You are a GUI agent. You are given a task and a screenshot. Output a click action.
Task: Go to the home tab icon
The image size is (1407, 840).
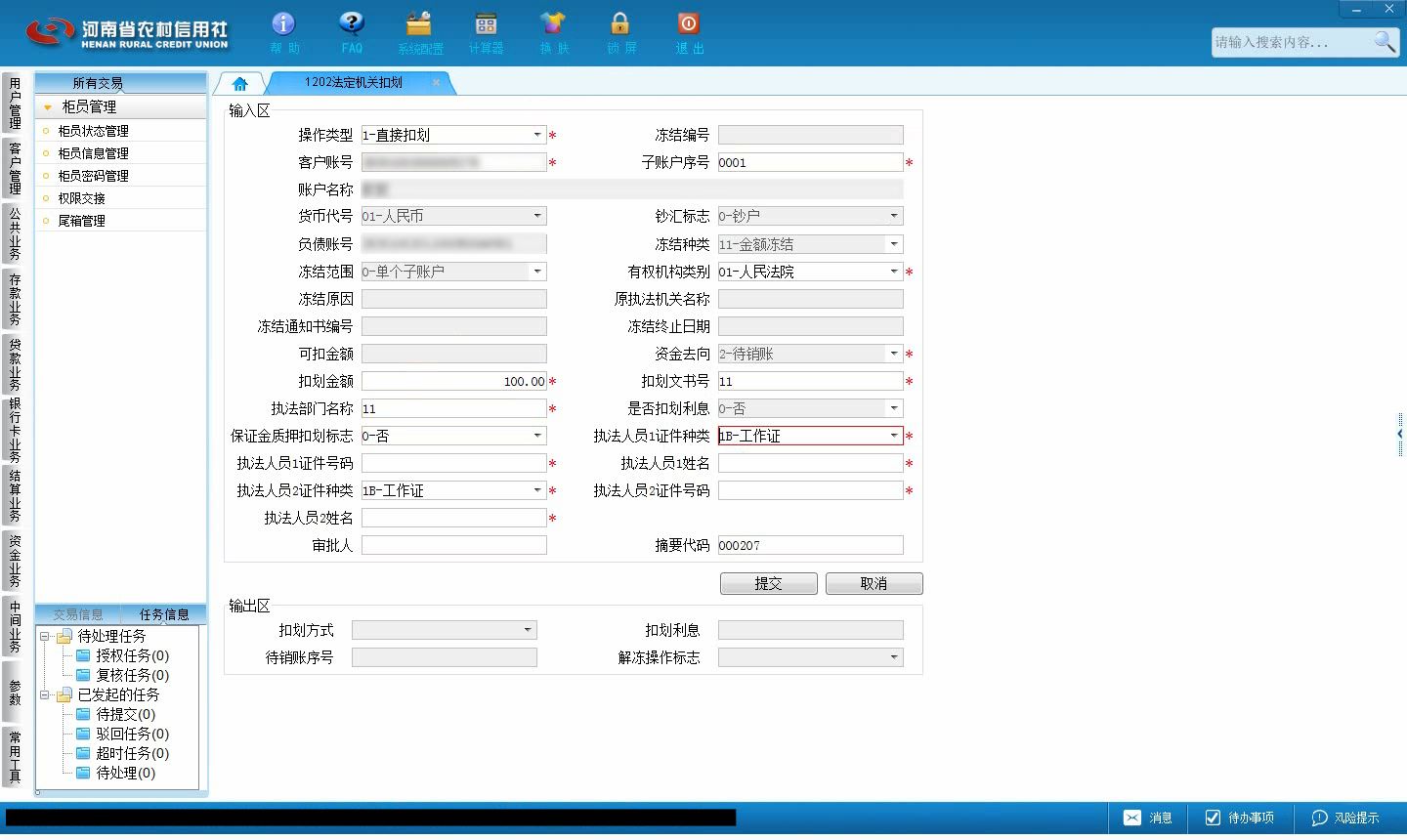(240, 84)
